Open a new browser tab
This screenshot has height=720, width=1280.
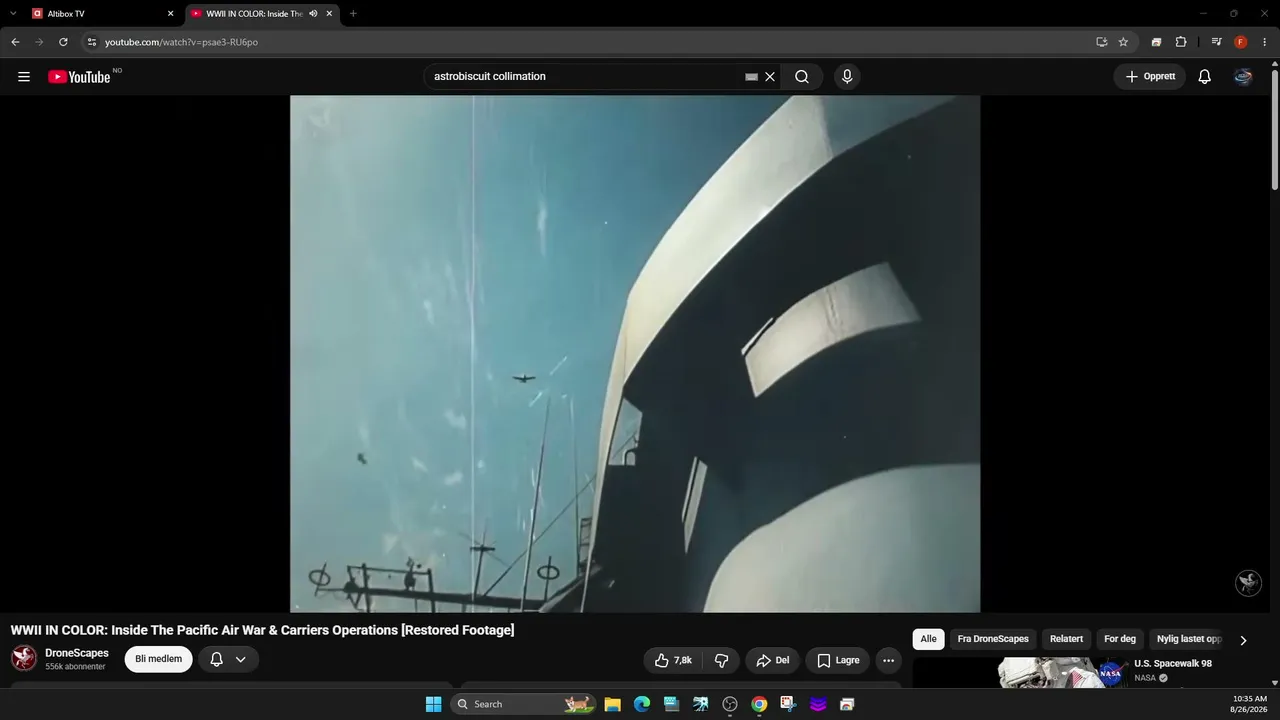(353, 14)
